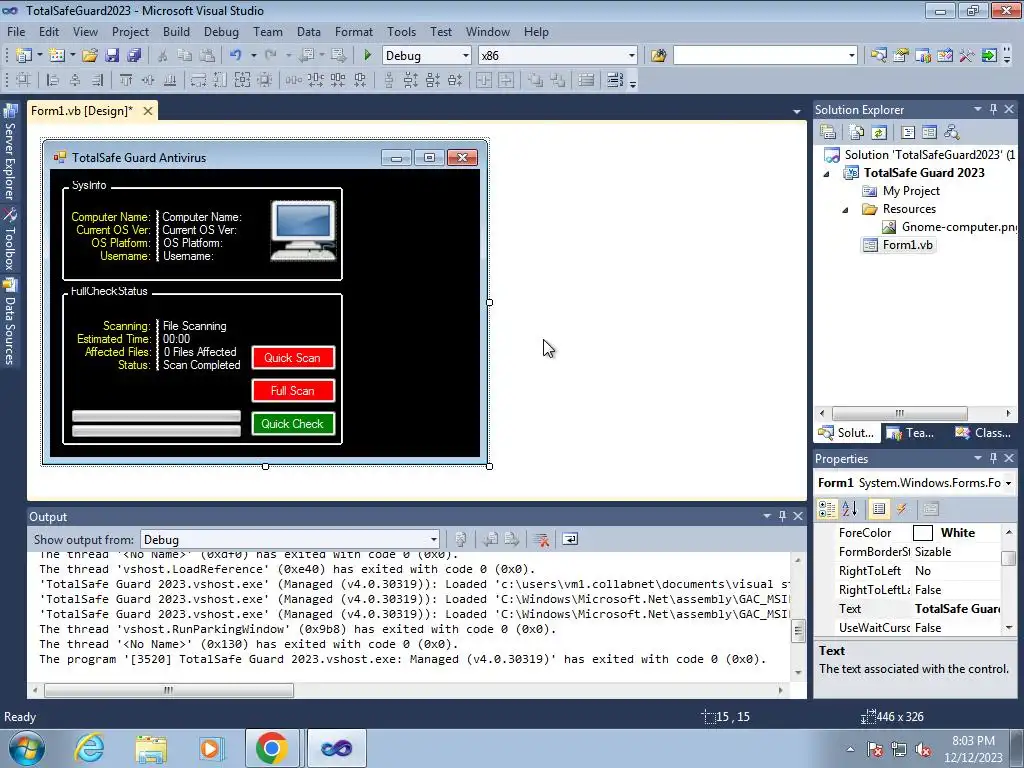Screen dimensions: 1024x768
Task: Save the current file with disk icon
Action: click(112, 56)
